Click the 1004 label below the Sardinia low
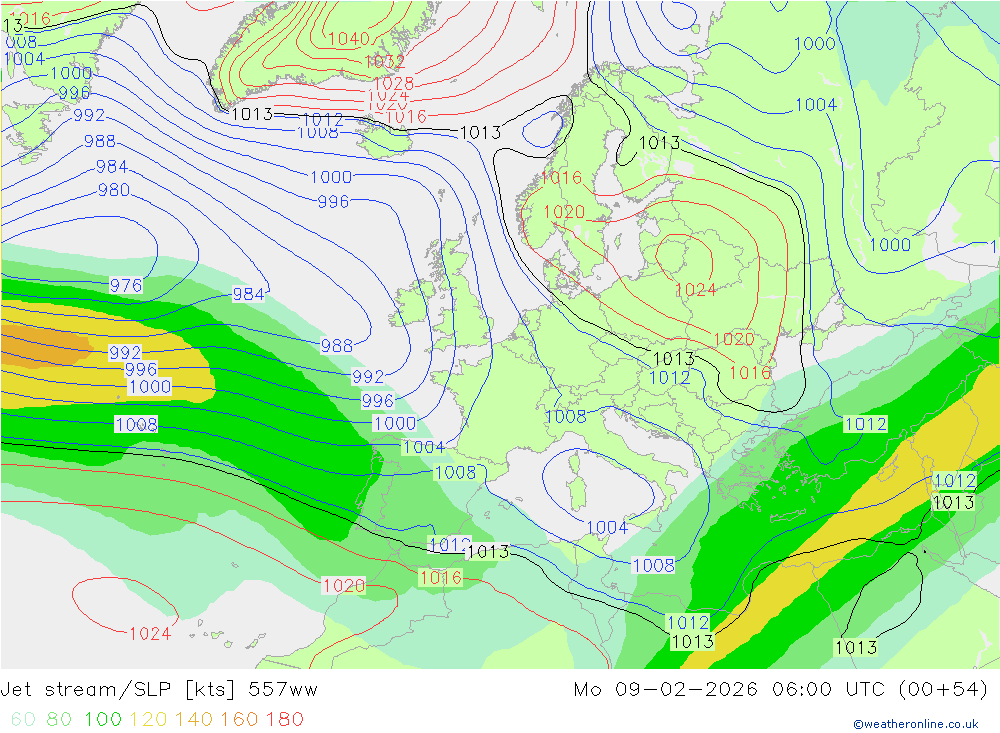This screenshot has height=733, width=1000. (x=607, y=528)
